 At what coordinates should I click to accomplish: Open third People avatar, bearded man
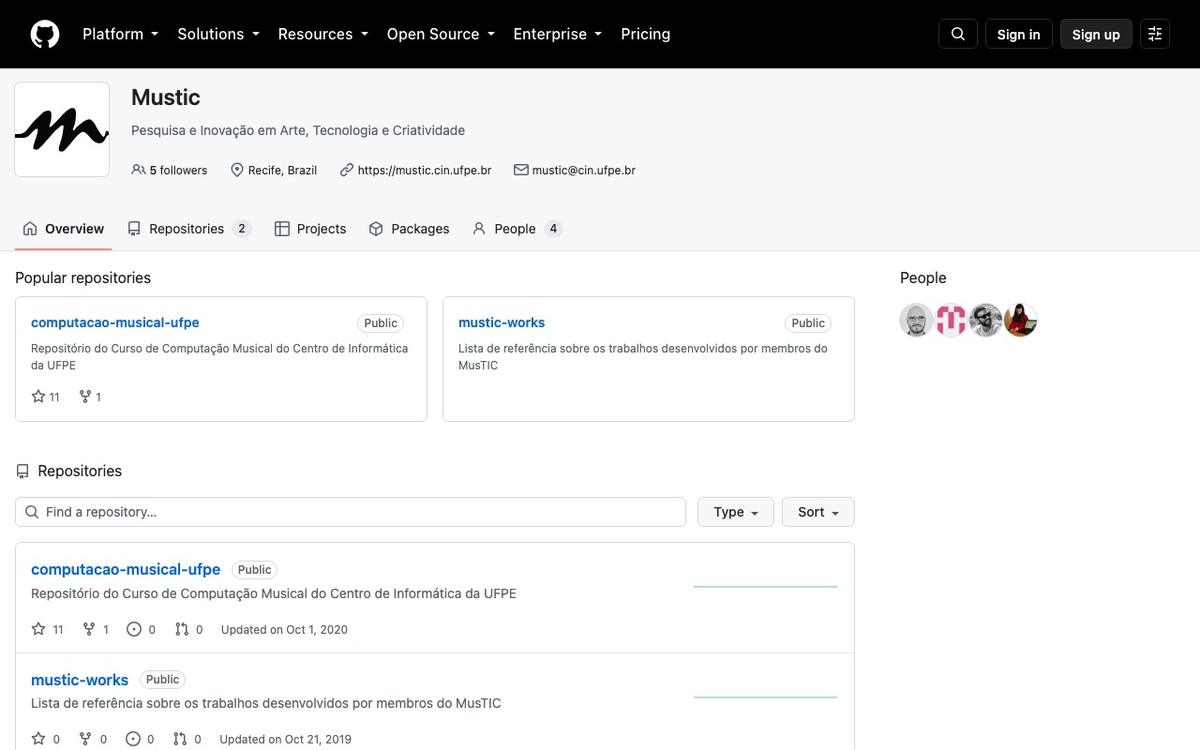coord(986,320)
